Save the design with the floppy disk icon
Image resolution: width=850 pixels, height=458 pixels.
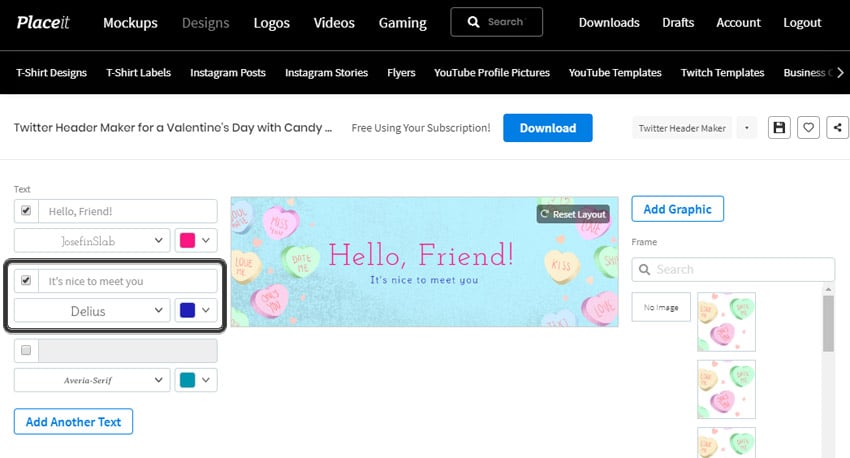click(x=779, y=127)
